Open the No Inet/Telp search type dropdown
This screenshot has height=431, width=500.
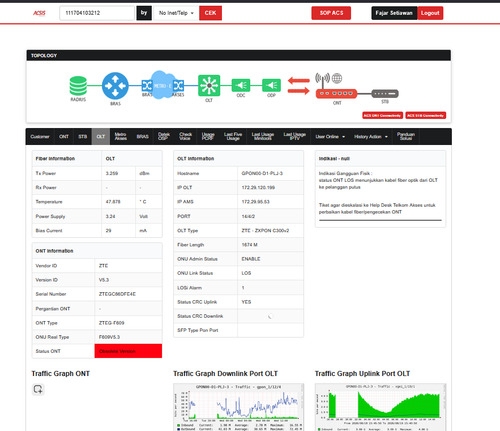[176, 13]
